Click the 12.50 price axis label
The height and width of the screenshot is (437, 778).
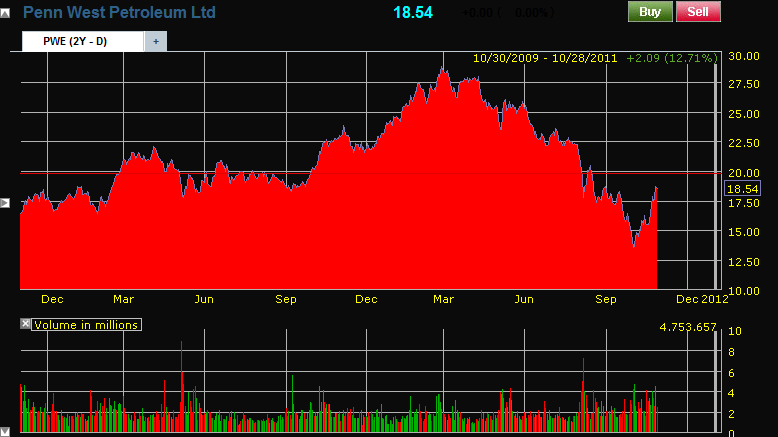(x=743, y=262)
